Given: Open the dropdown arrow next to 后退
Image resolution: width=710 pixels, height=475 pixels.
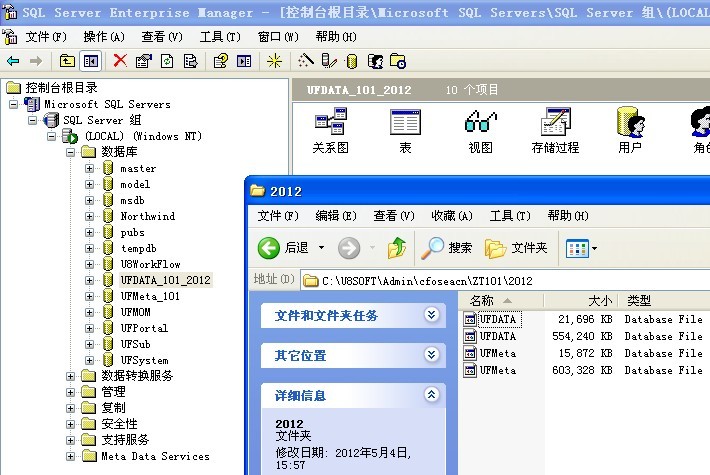Looking at the screenshot, I should click(x=321, y=248).
